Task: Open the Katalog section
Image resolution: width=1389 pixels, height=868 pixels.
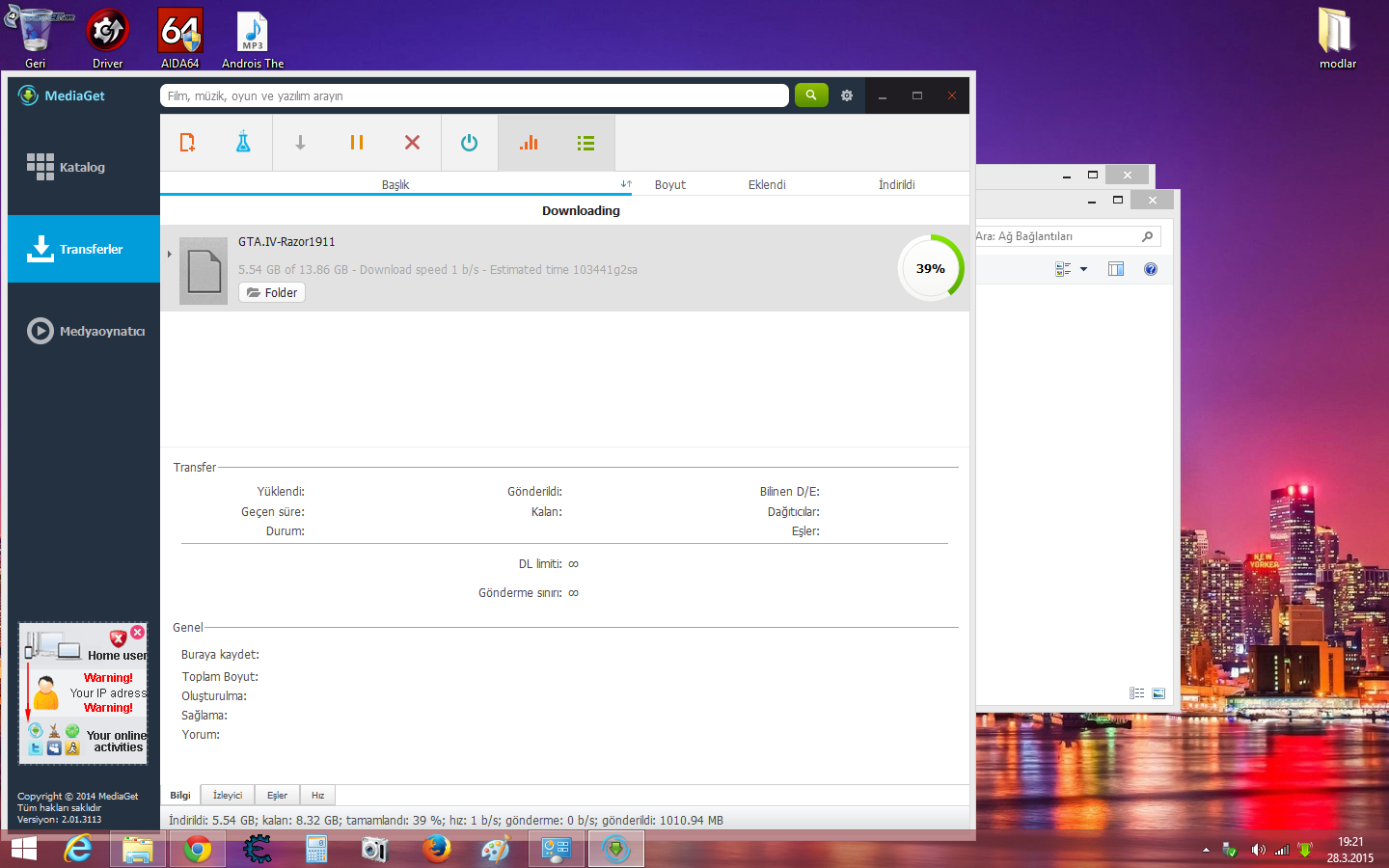Action: click(x=83, y=167)
